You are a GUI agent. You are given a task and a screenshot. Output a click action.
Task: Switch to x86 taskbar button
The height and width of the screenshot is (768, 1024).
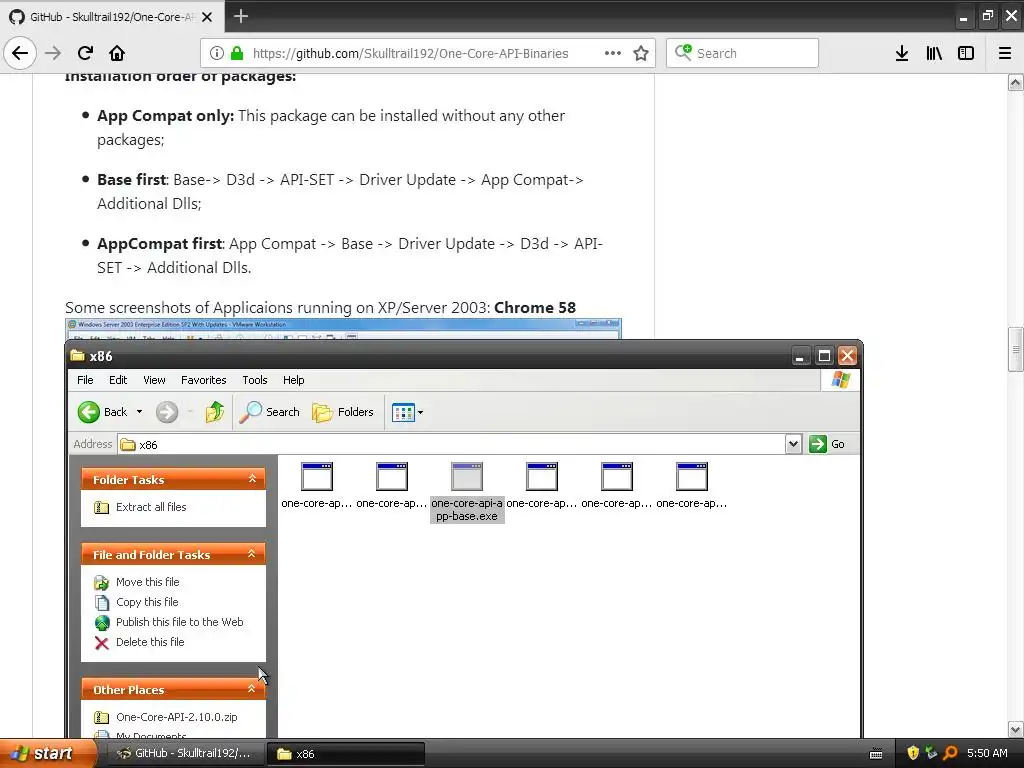[x=347, y=754]
